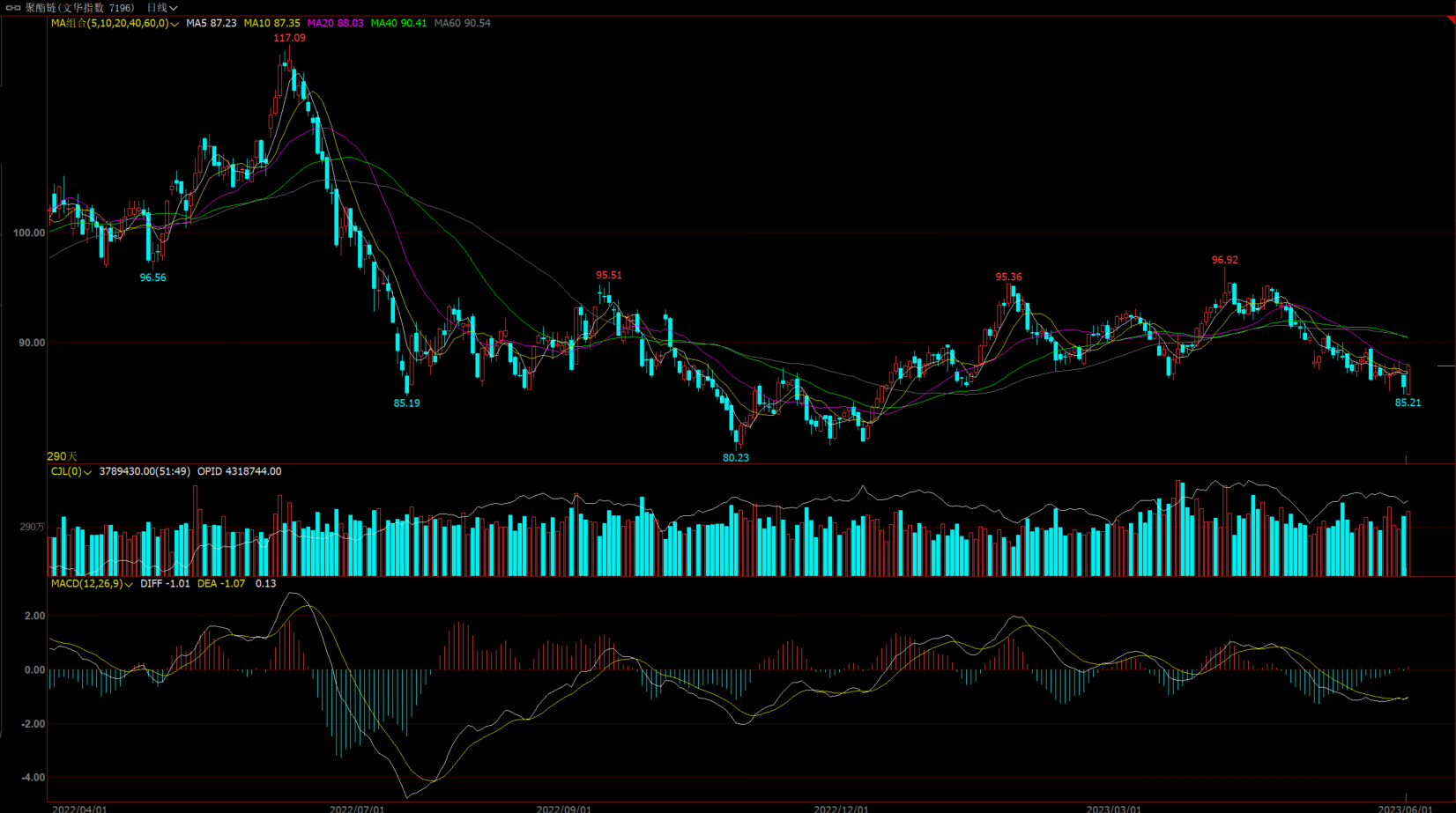Click the 100.00 price axis label
1456x813 pixels.
[x=29, y=233]
